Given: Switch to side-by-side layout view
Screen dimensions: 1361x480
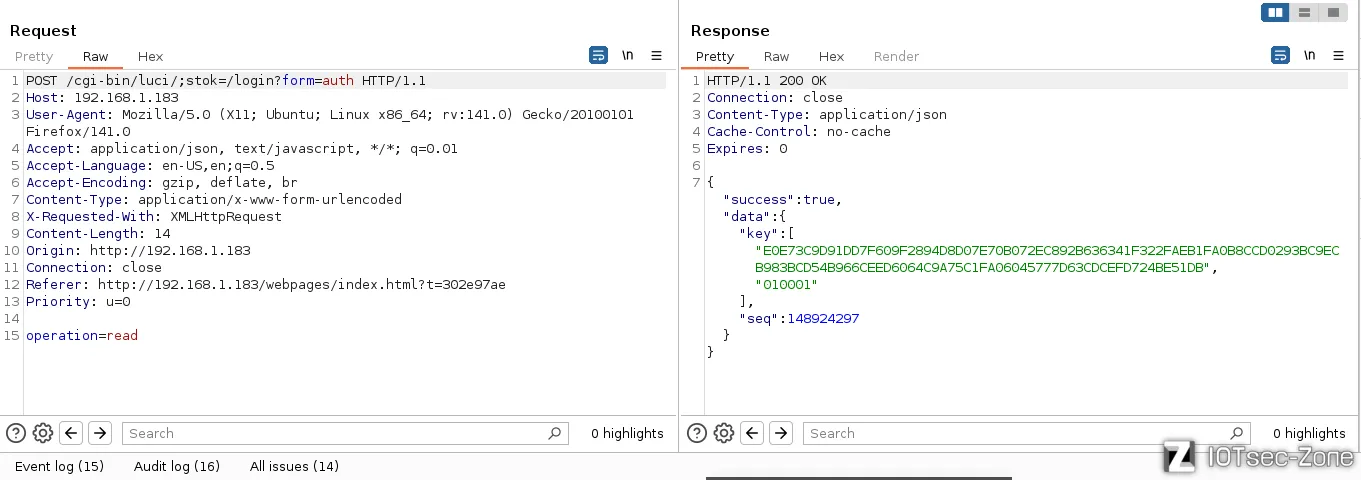Looking at the screenshot, I should [x=1275, y=12].
